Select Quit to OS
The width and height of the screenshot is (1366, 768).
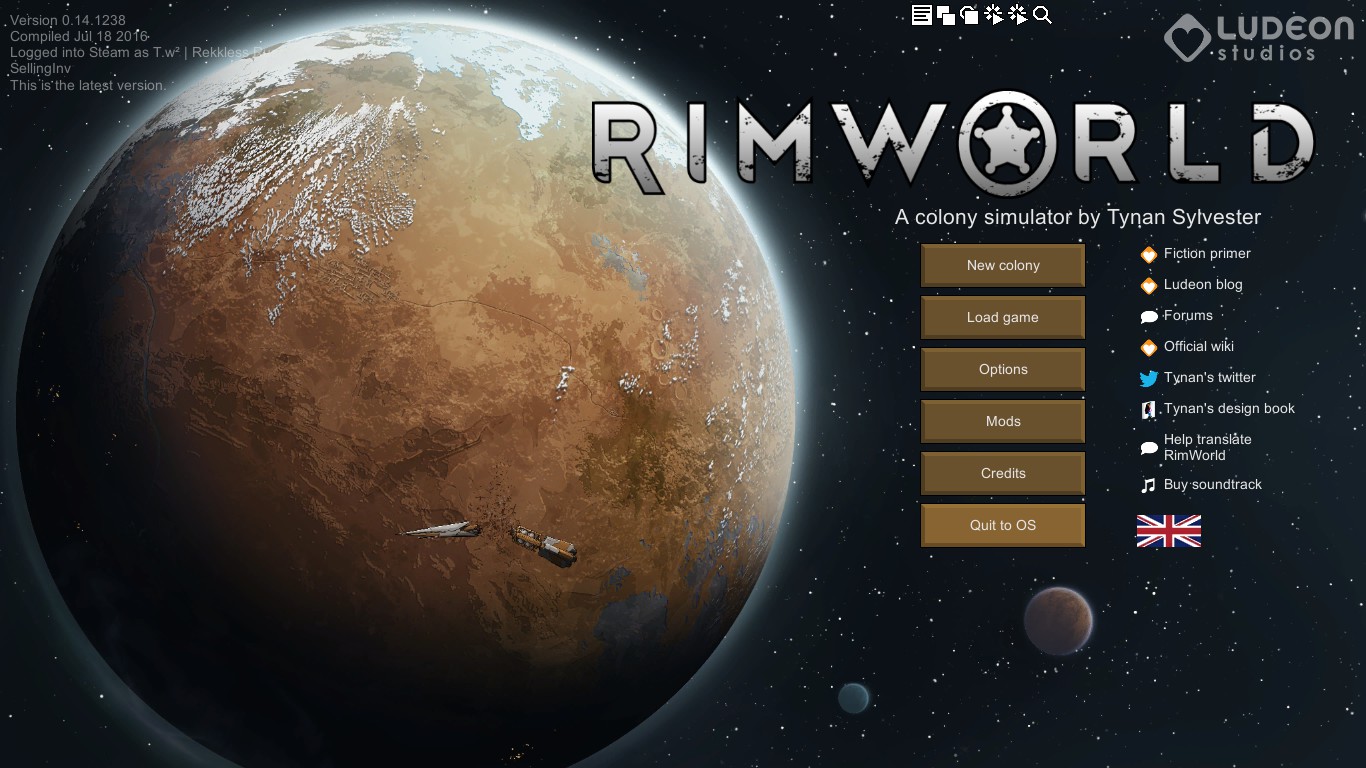[1003, 525]
